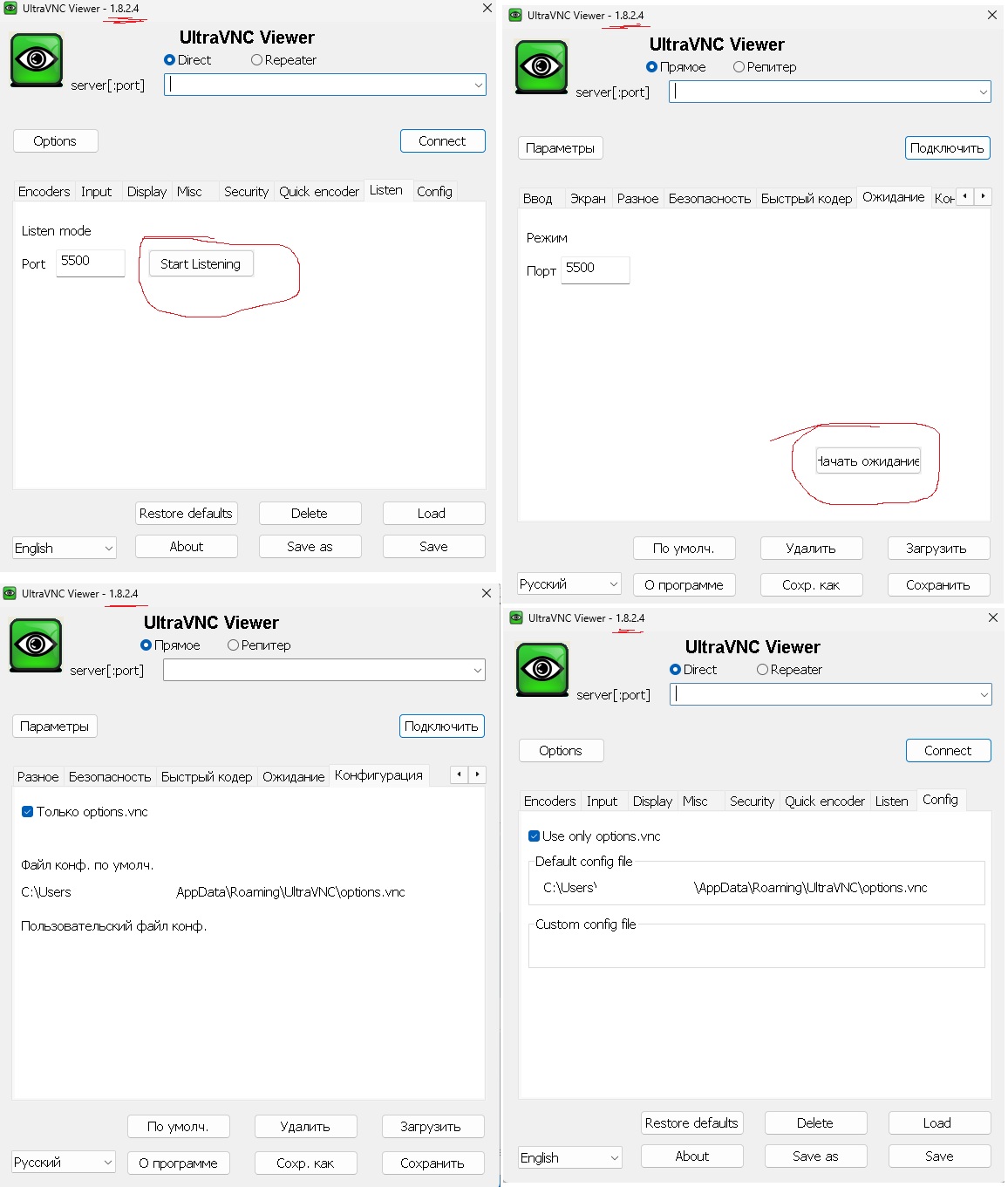
Task: Switch to the Encoders tab in the Listen-tab window
Action: point(44,192)
